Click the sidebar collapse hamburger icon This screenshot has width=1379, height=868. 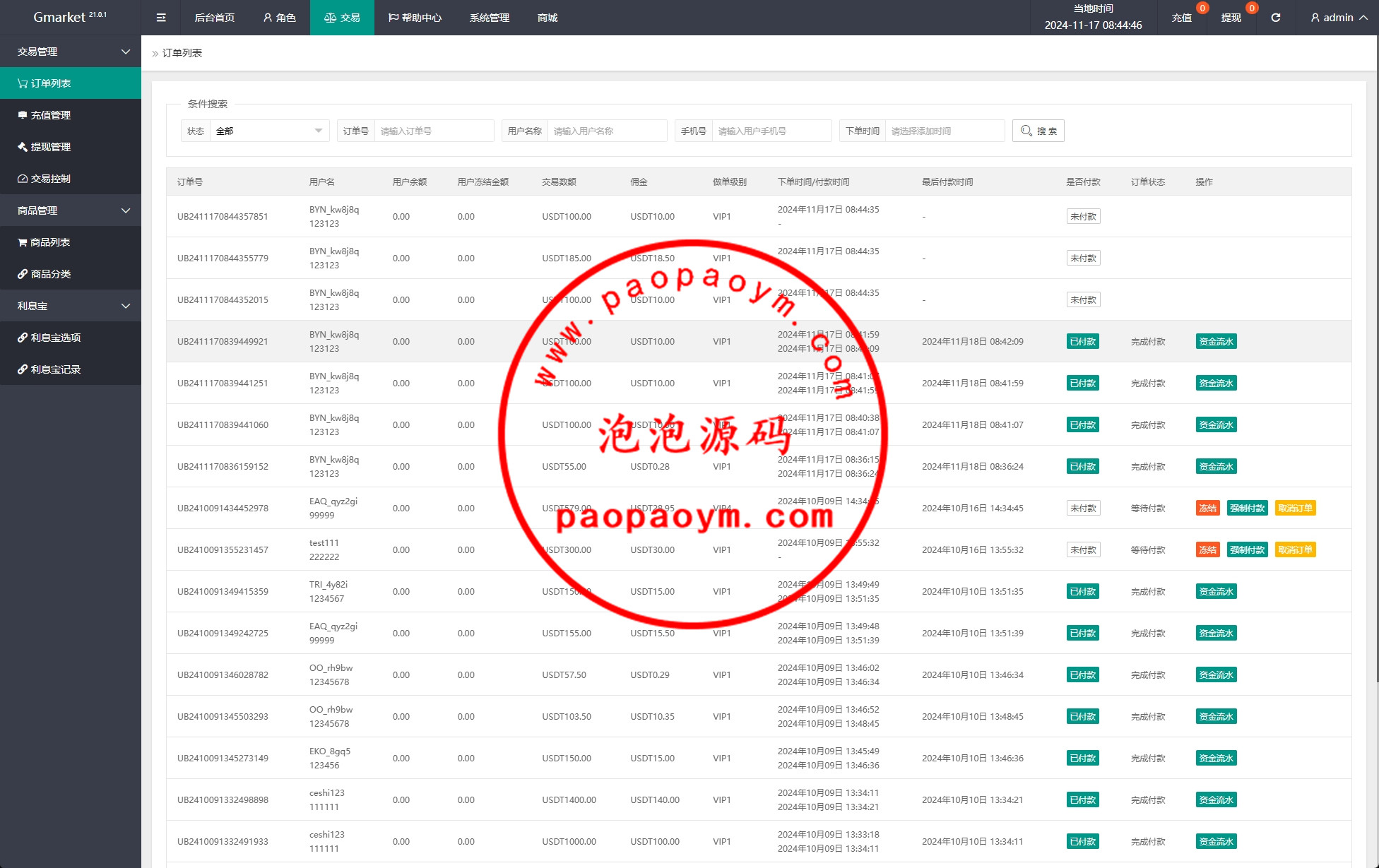(161, 18)
